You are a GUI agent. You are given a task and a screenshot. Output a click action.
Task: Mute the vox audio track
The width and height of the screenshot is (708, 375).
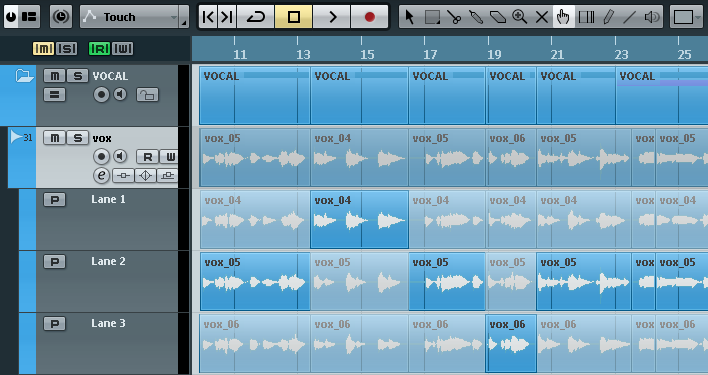click(55, 138)
